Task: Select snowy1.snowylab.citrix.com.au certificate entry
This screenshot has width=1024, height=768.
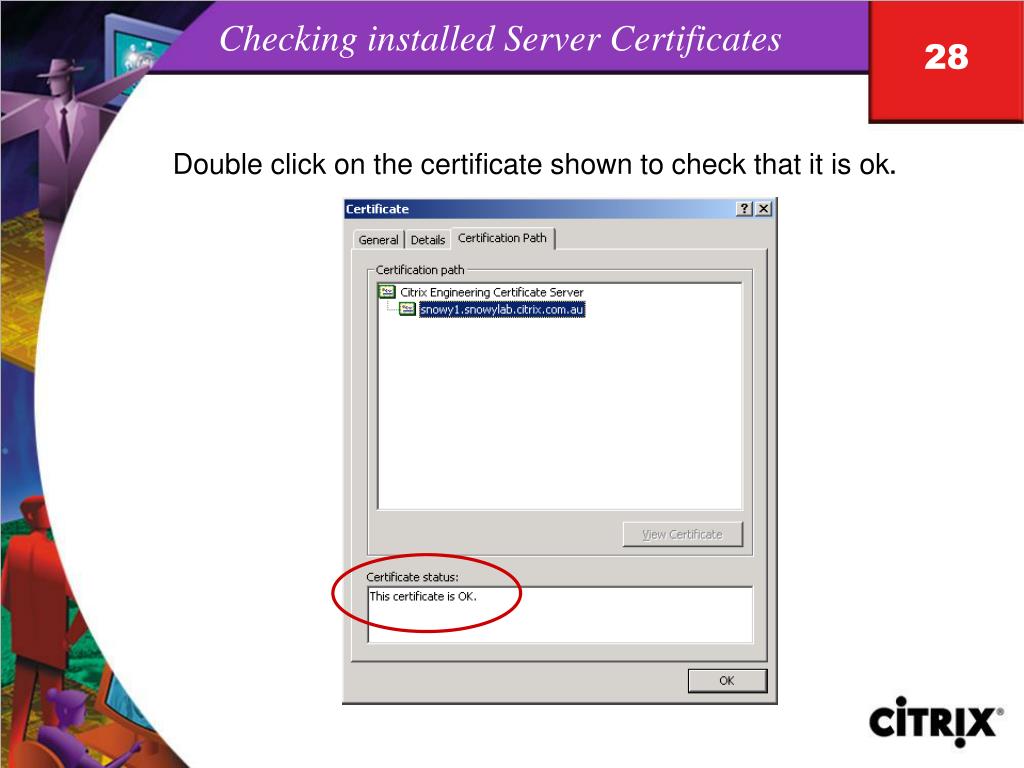Action: pos(502,309)
